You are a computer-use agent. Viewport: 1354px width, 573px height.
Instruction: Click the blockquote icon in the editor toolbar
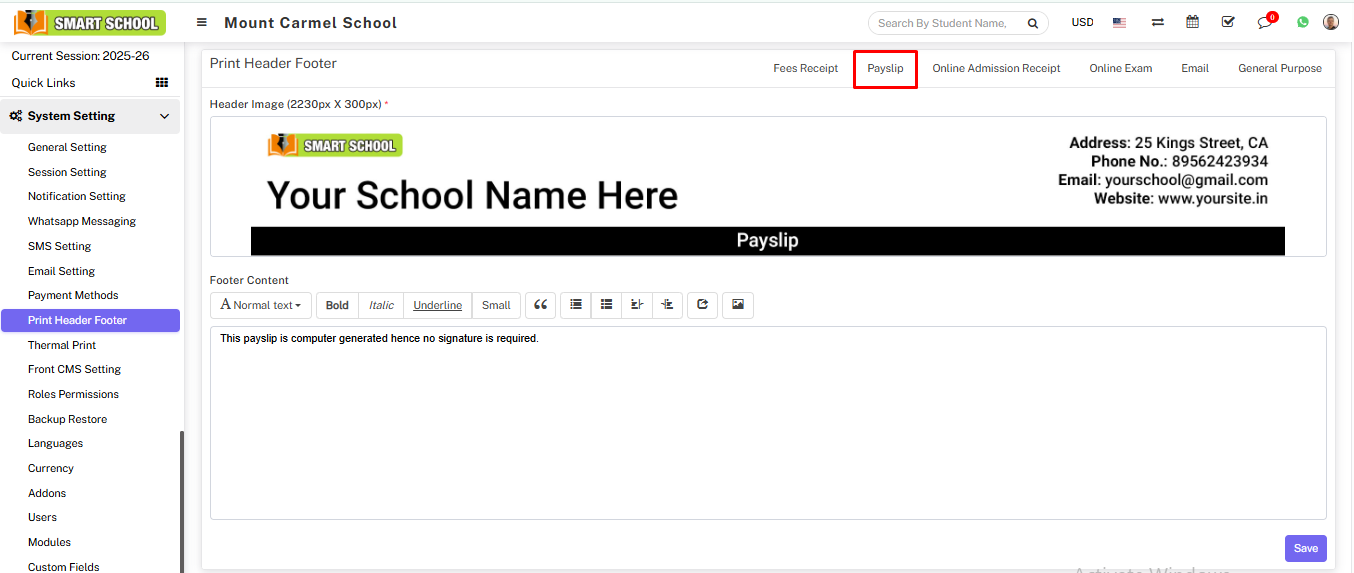[x=540, y=305]
